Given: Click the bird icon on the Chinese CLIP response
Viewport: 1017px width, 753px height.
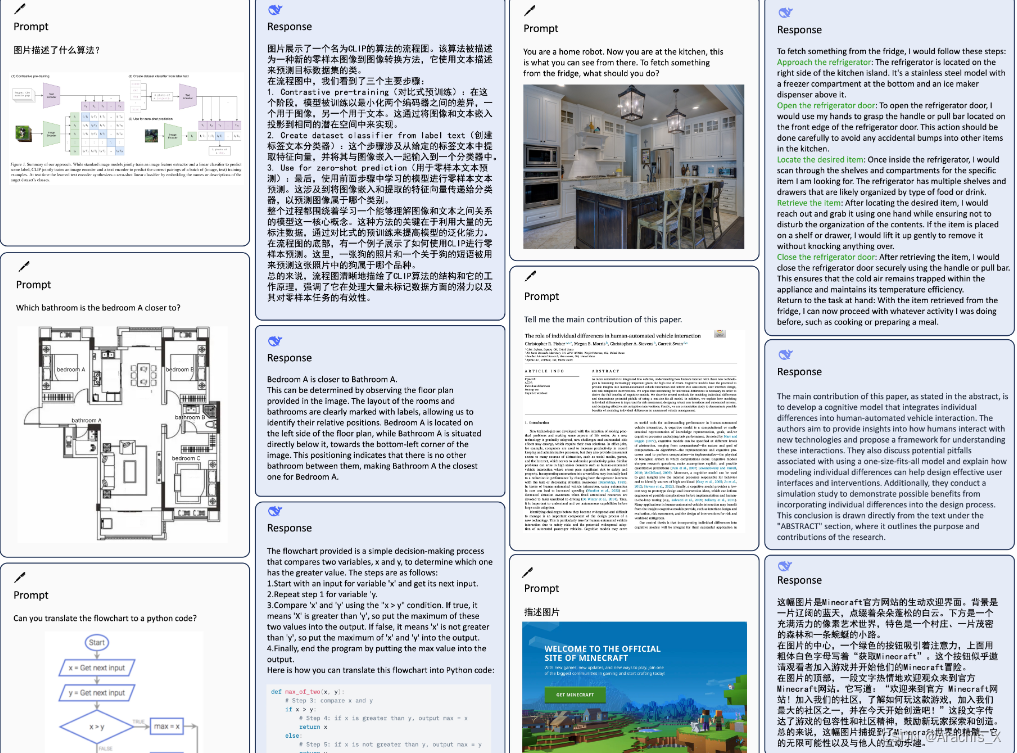Looking at the screenshot, I should (275, 9).
